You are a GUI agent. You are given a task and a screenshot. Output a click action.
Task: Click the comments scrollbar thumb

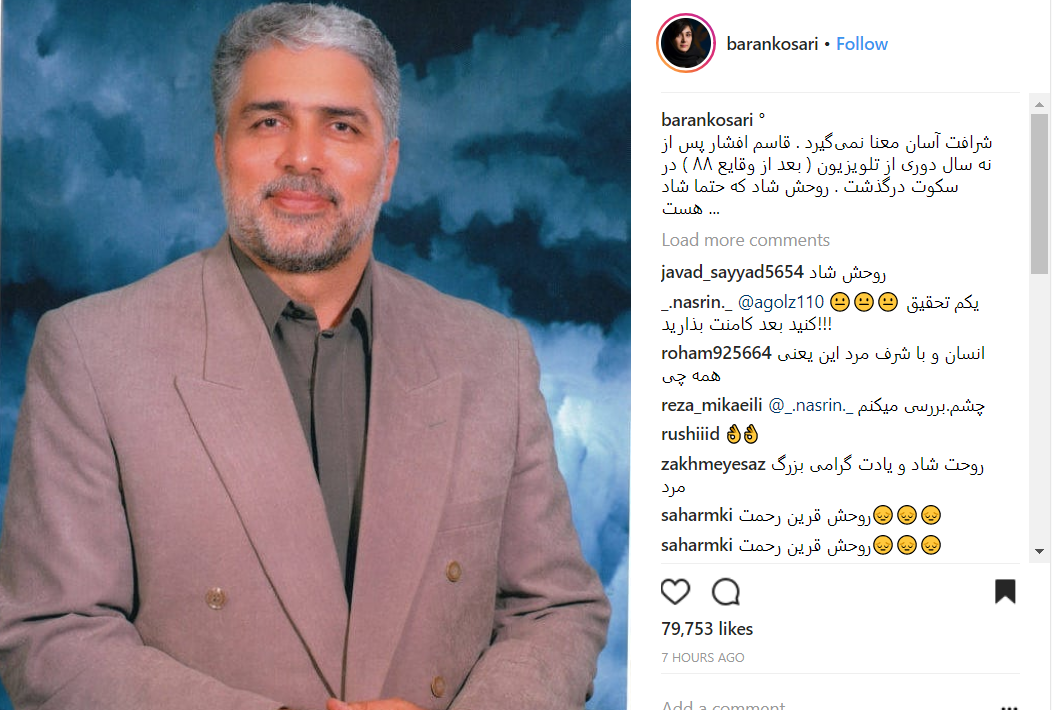coord(1039,193)
